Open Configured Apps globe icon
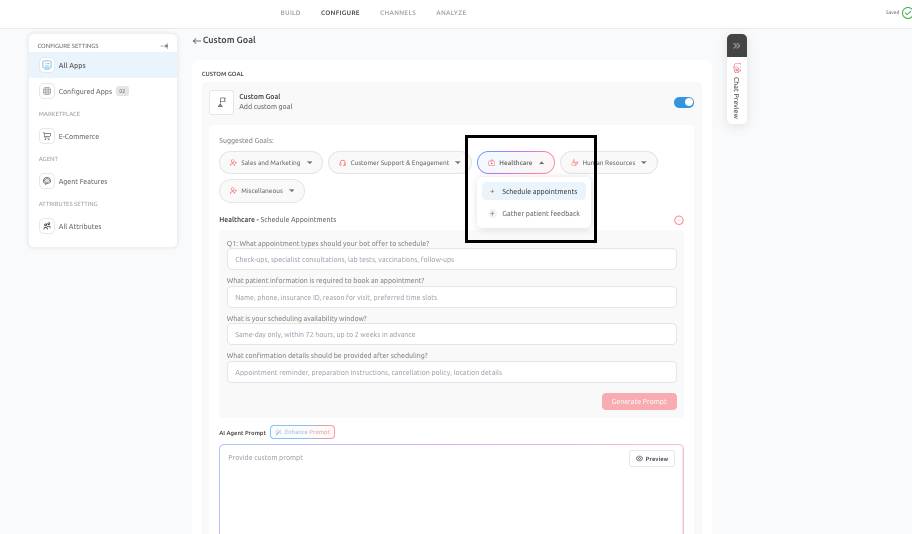912x534 pixels. tap(47, 91)
